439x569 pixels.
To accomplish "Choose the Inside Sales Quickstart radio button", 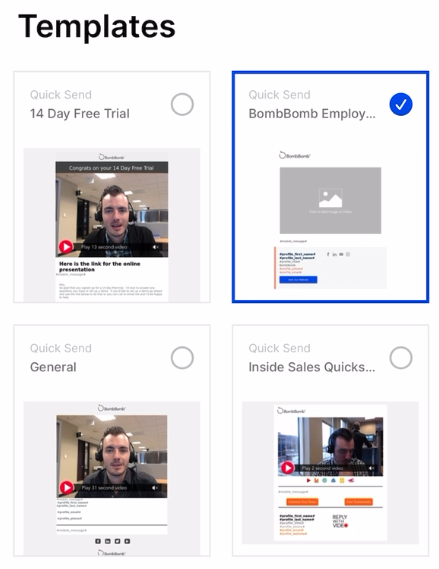I will tap(401, 358).
